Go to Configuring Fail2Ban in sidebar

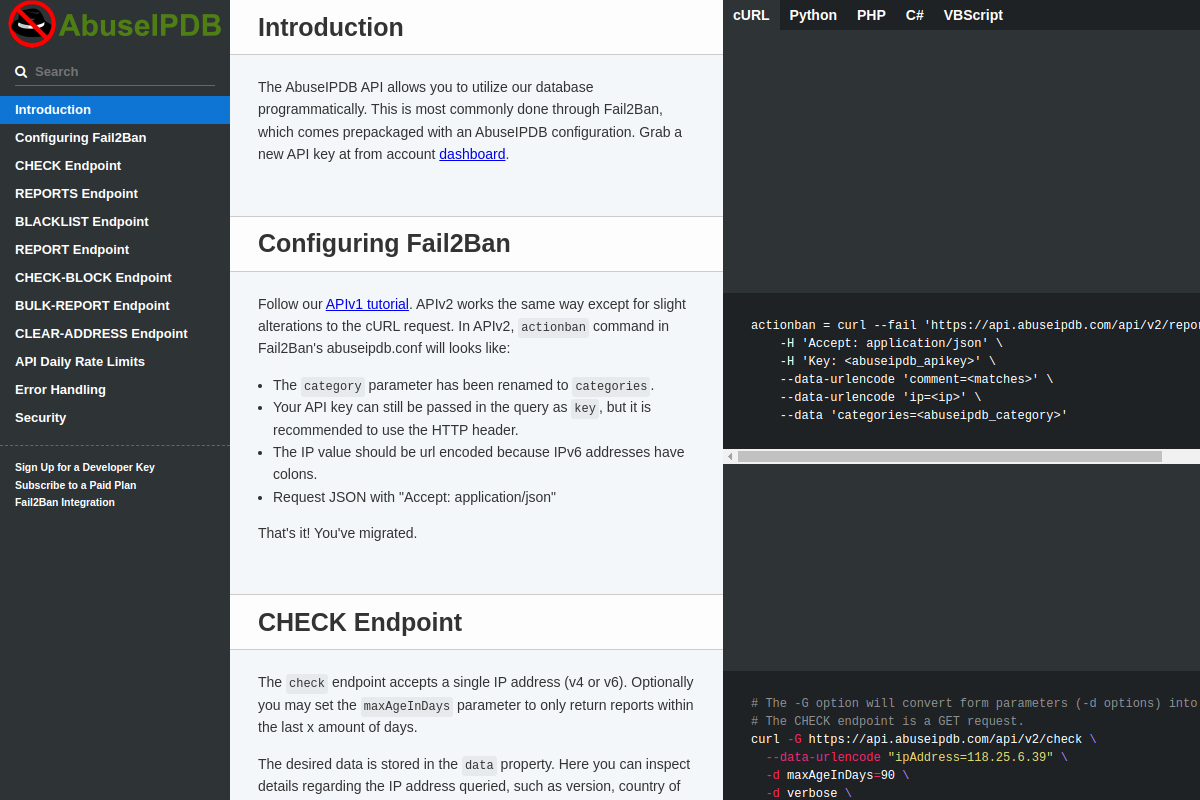point(115,138)
